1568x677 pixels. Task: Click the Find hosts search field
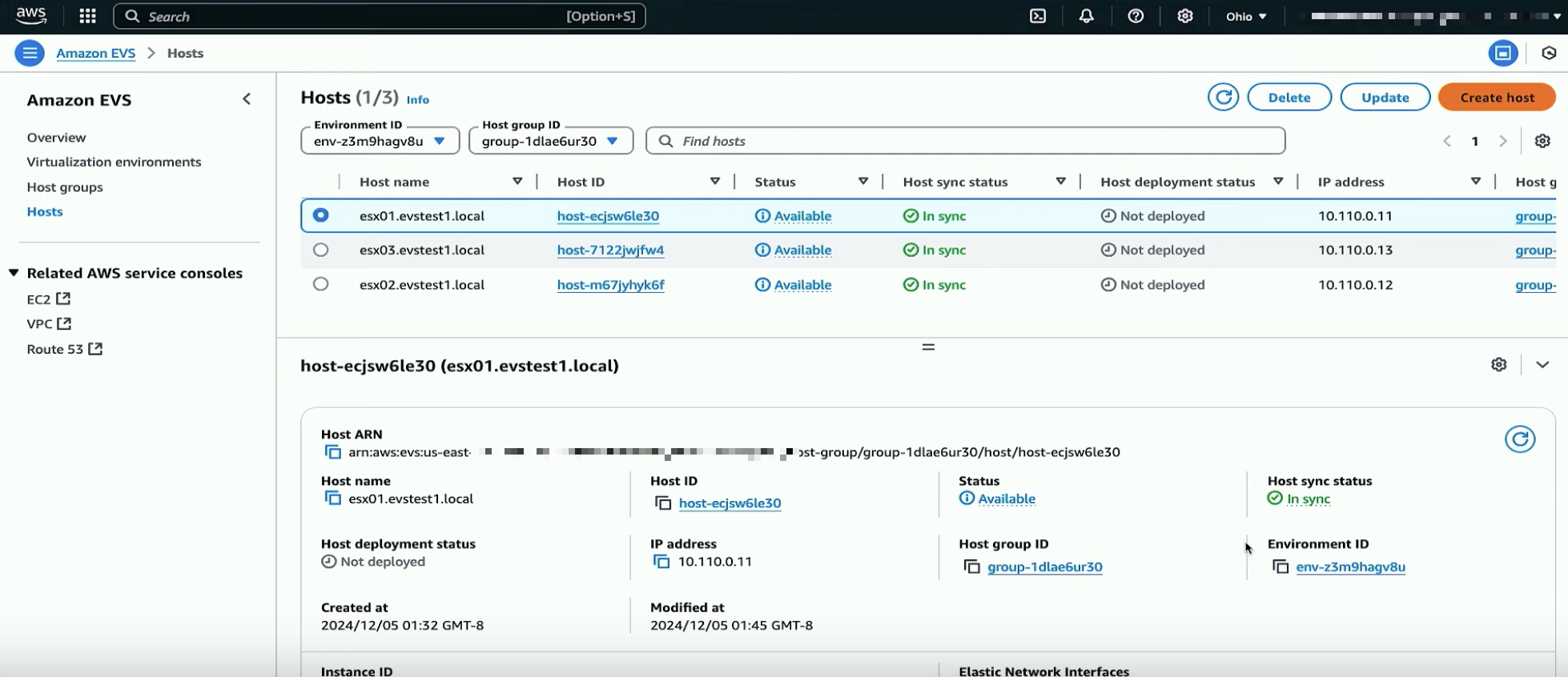coord(965,141)
